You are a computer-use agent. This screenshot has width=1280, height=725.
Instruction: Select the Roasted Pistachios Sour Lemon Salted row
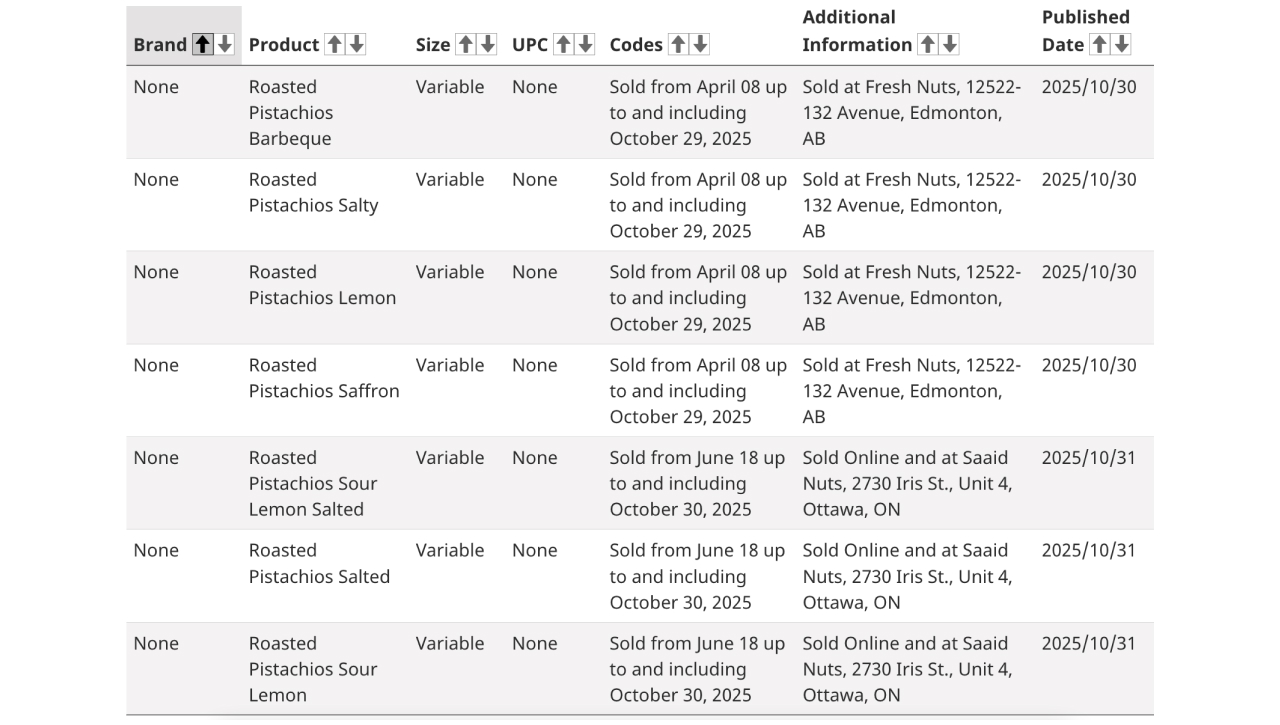[x=640, y=483]
